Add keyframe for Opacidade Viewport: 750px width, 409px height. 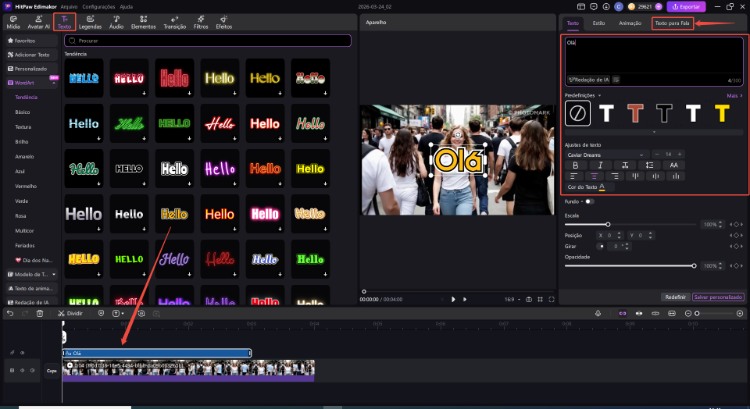(x=736, y=265)
